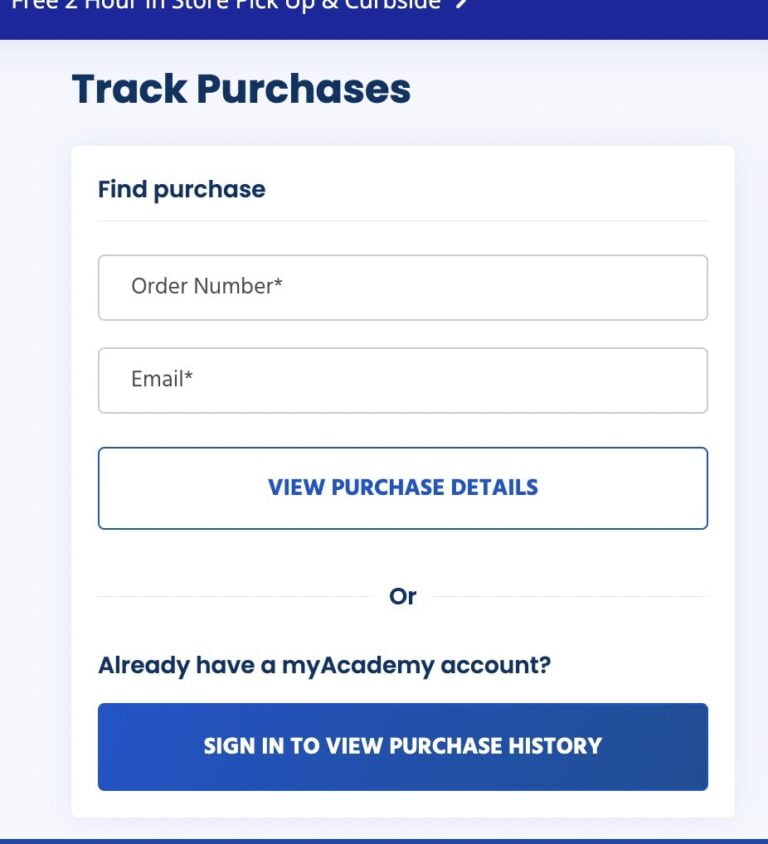
Task: Submit the form via View Purchase Details
Action: 402,488
